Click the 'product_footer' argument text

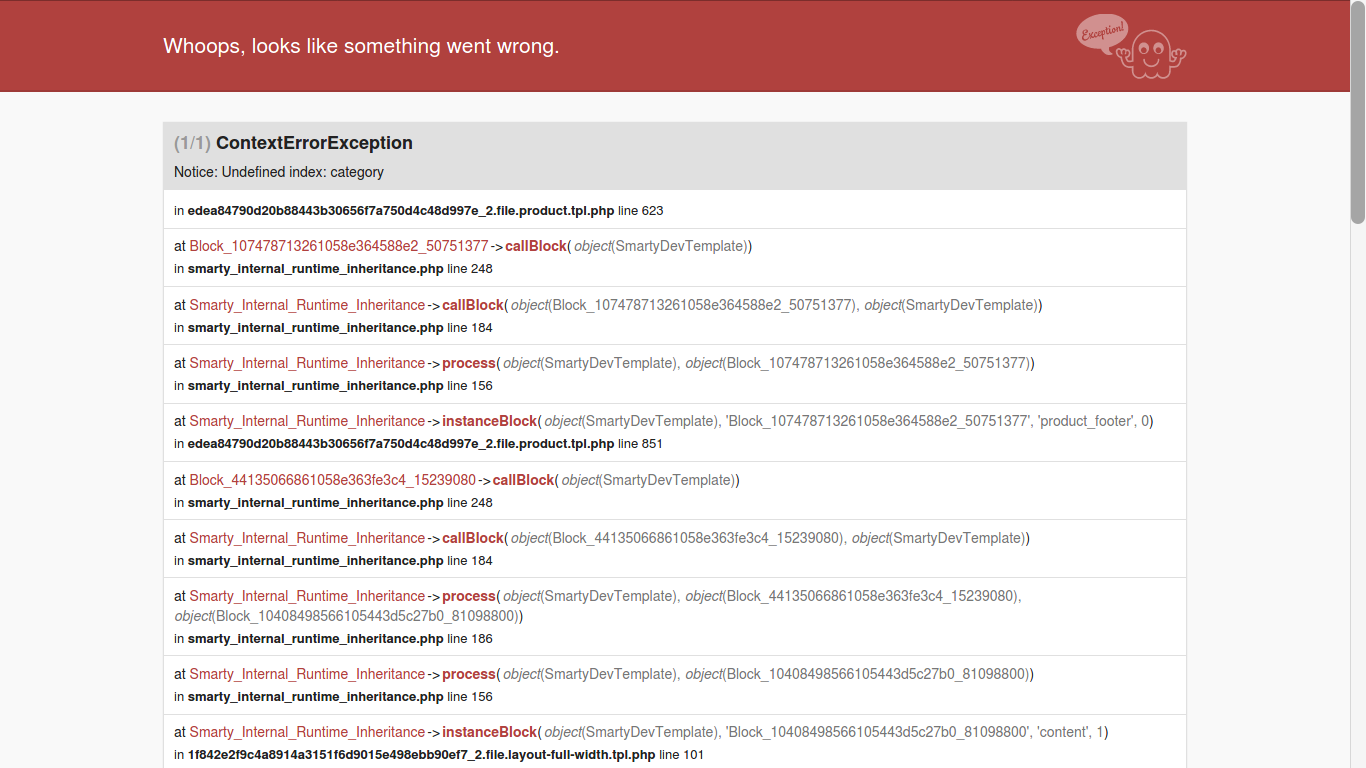click(1086, 421)
